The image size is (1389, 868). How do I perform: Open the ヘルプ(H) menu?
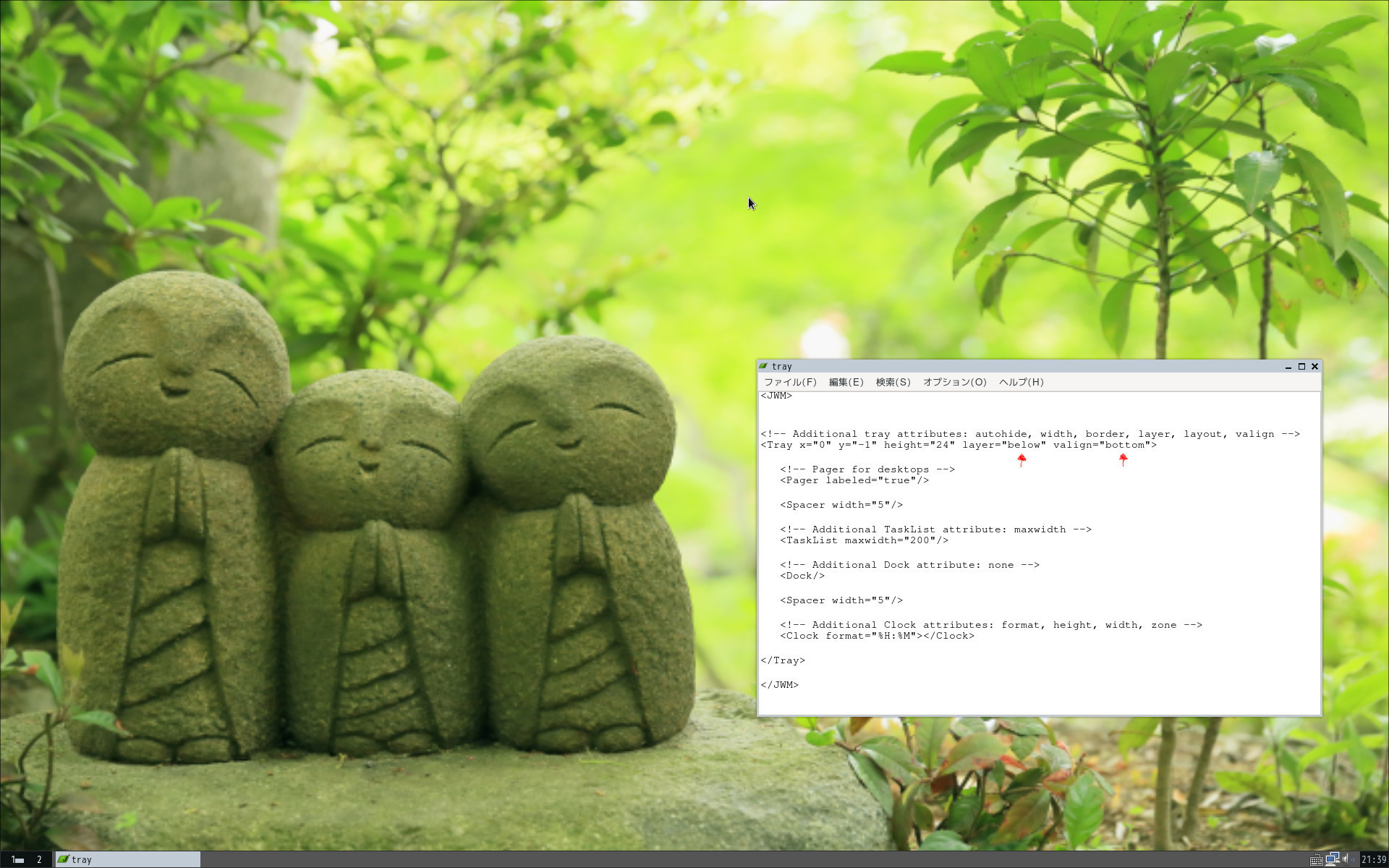point(1021,382)
